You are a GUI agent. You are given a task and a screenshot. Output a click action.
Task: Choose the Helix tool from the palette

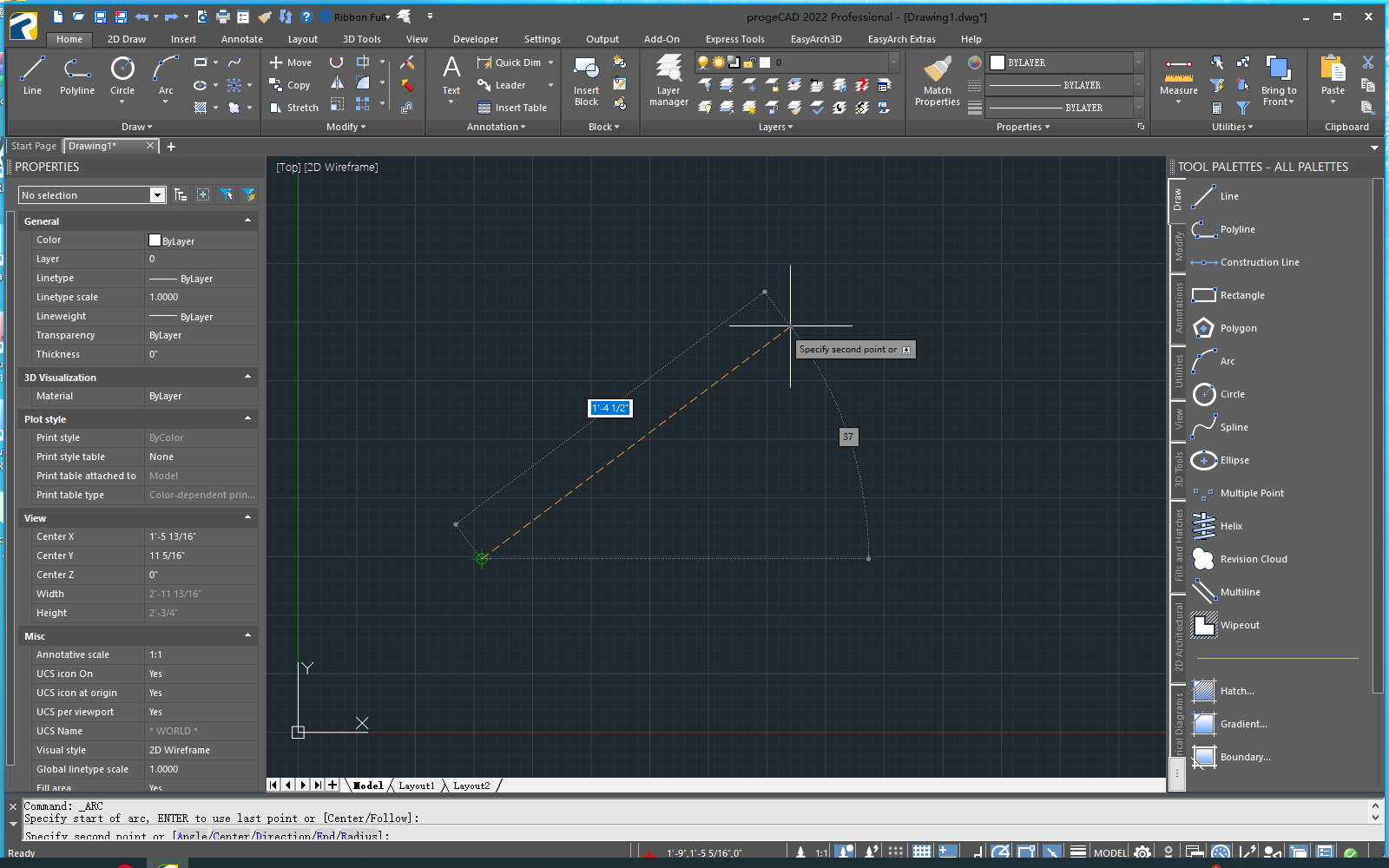click(x=1230, y=526)
